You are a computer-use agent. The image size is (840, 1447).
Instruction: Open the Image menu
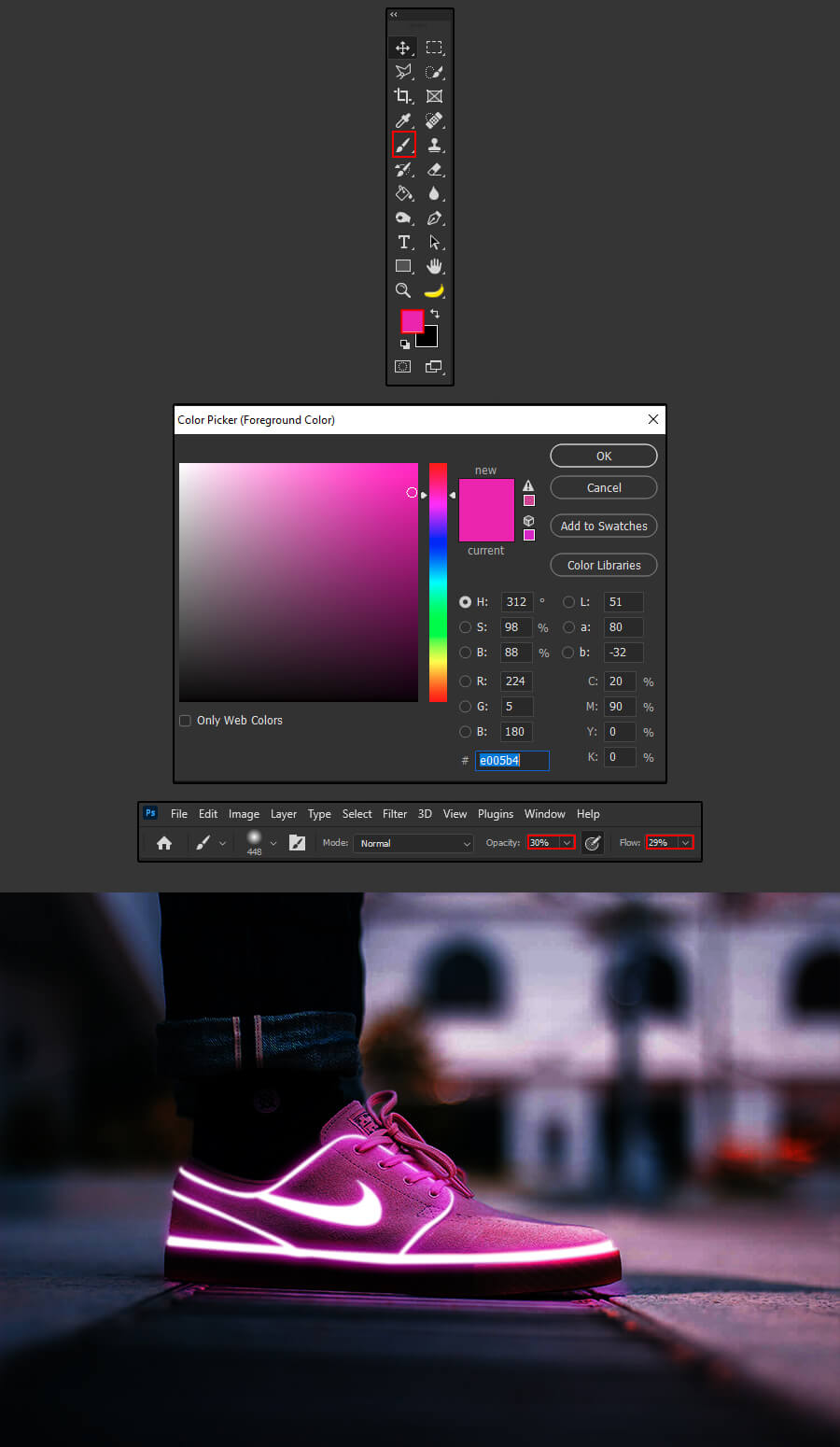[x=244, y=814]
